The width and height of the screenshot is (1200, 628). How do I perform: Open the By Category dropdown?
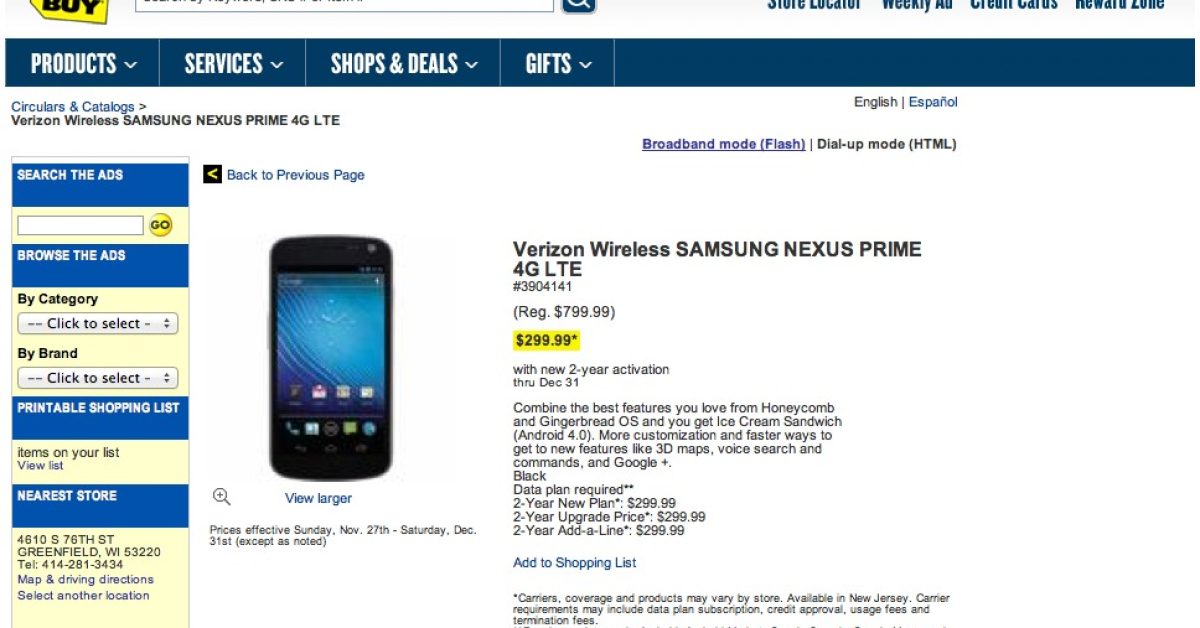point(97,324)
